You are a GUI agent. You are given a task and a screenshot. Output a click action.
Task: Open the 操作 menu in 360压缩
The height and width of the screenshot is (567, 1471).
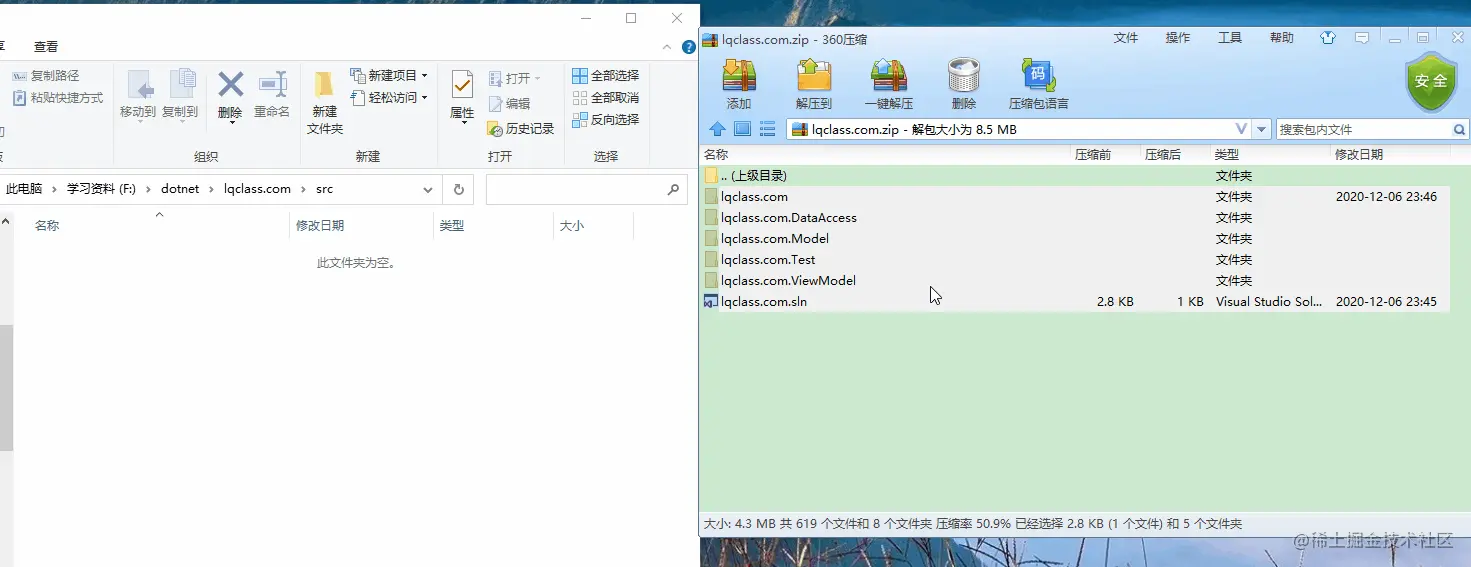(1178, 38)
